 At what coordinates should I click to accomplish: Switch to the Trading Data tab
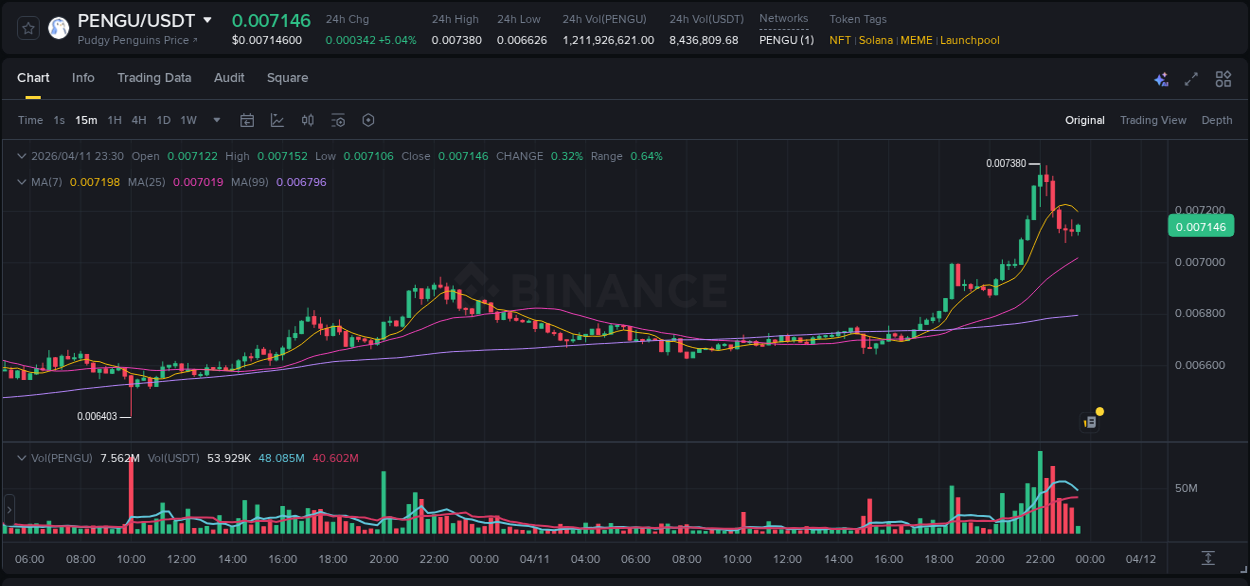[x=155, y=78]
